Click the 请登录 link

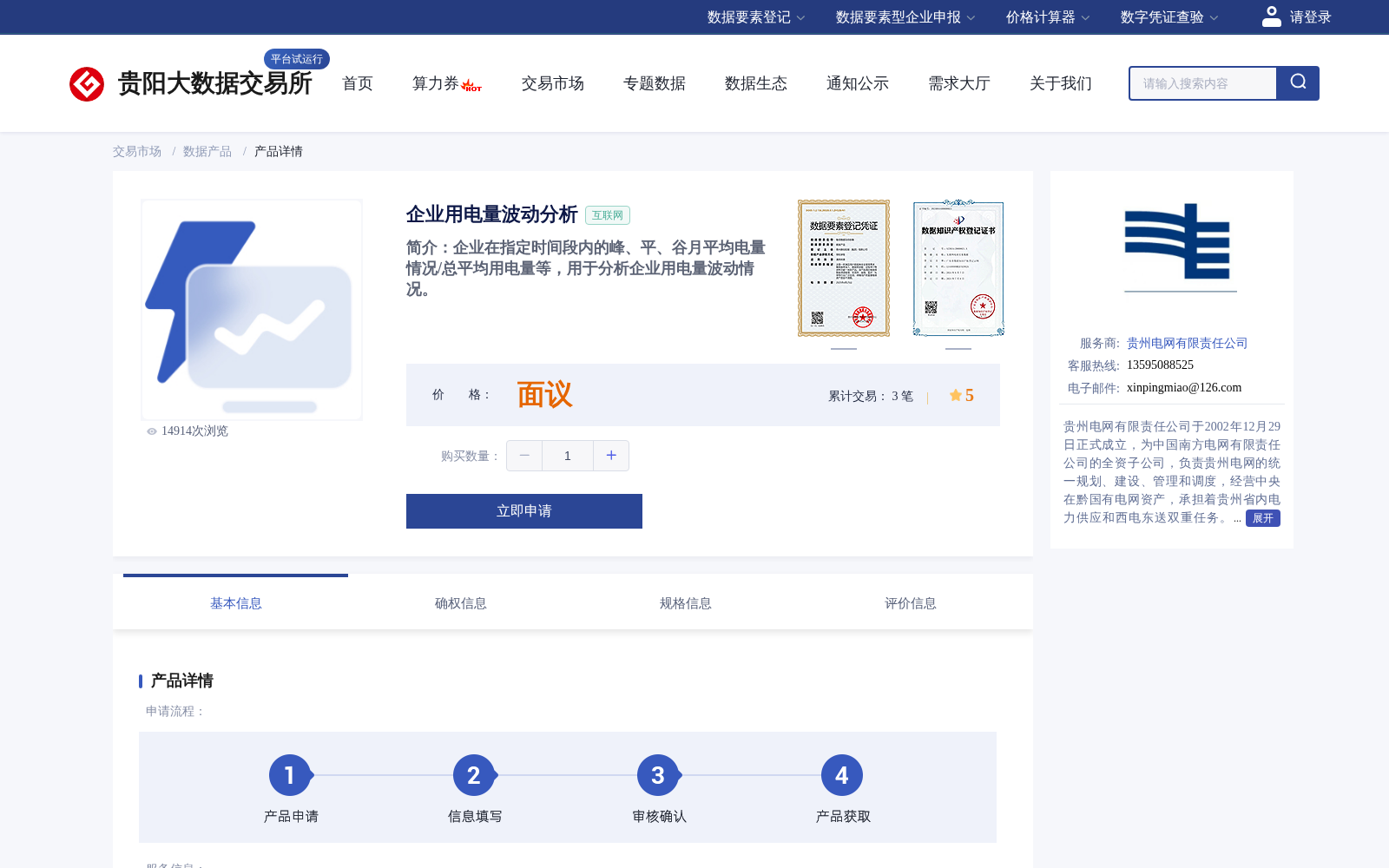(x=1310, y=17)
